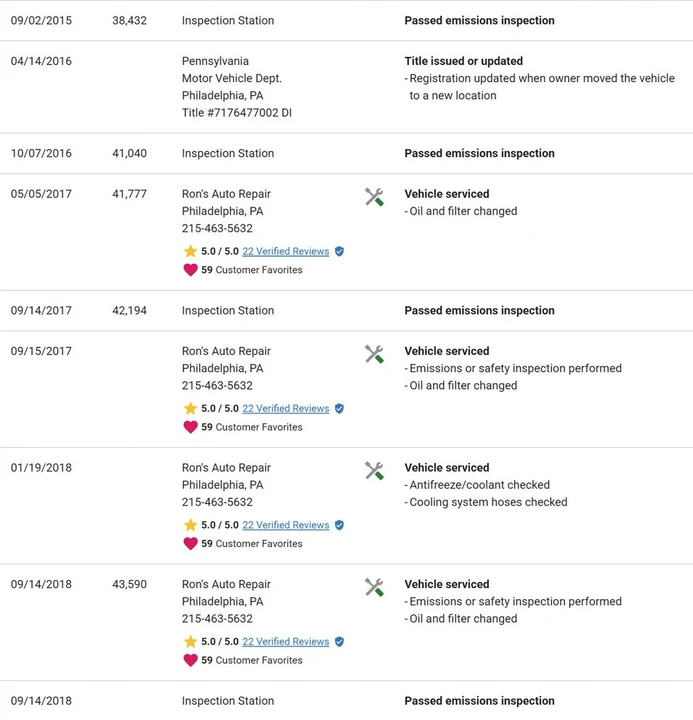Click the wrench icon for 05/05/2017 service
Screen dimensions: 693x720
point(374,197)
